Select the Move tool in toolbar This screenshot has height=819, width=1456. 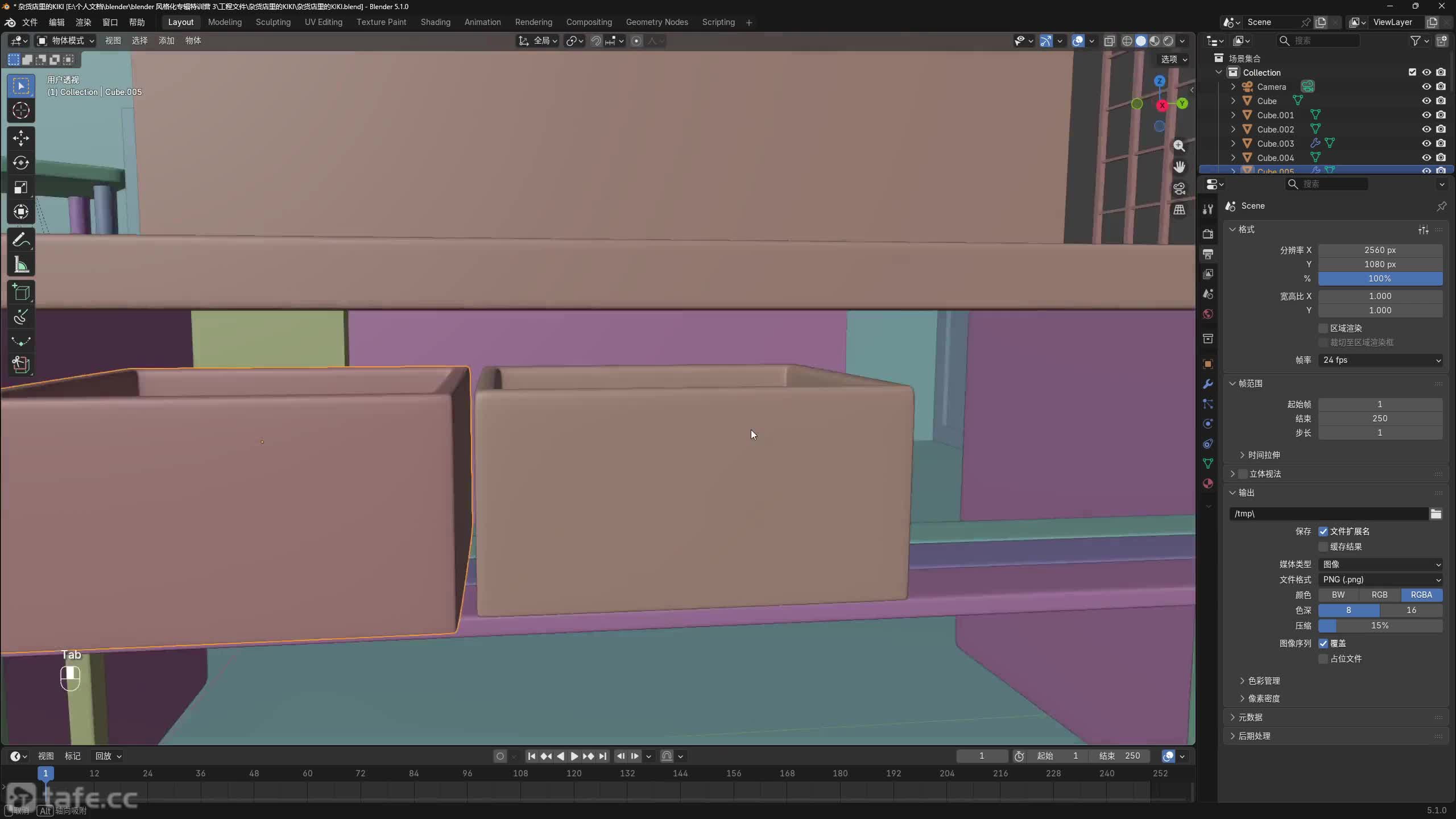[x=21, y=138]
